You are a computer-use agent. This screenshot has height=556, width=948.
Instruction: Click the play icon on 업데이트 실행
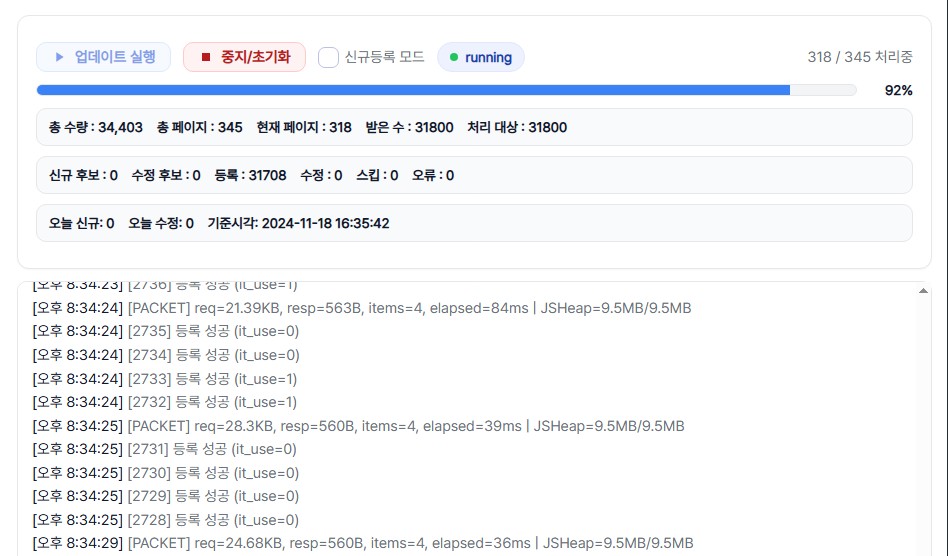60,57
